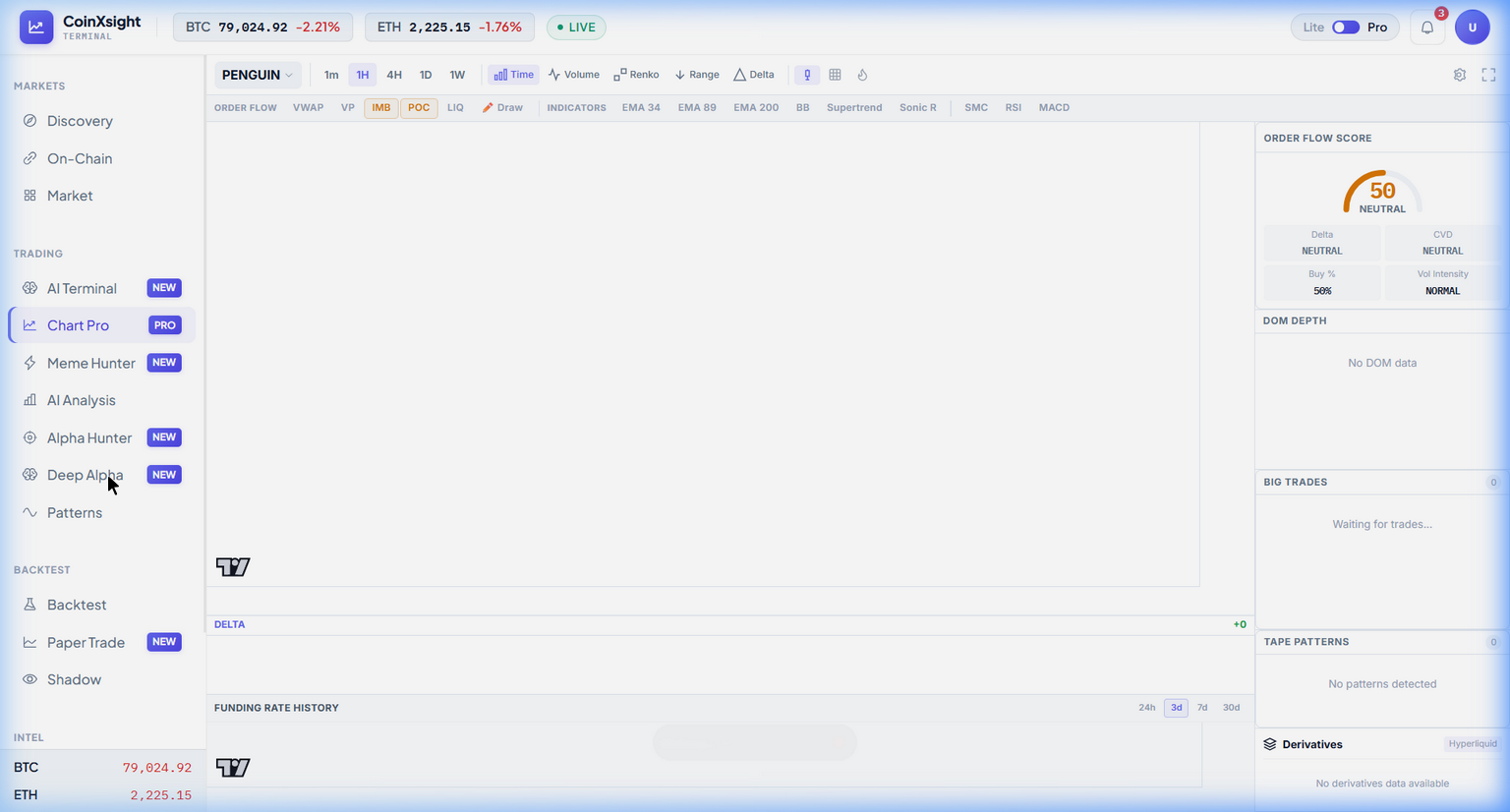The height and width of the screenshot is (812, 1510).
Task: Click the CoinXsight logo icon
Action: point(36,28)
